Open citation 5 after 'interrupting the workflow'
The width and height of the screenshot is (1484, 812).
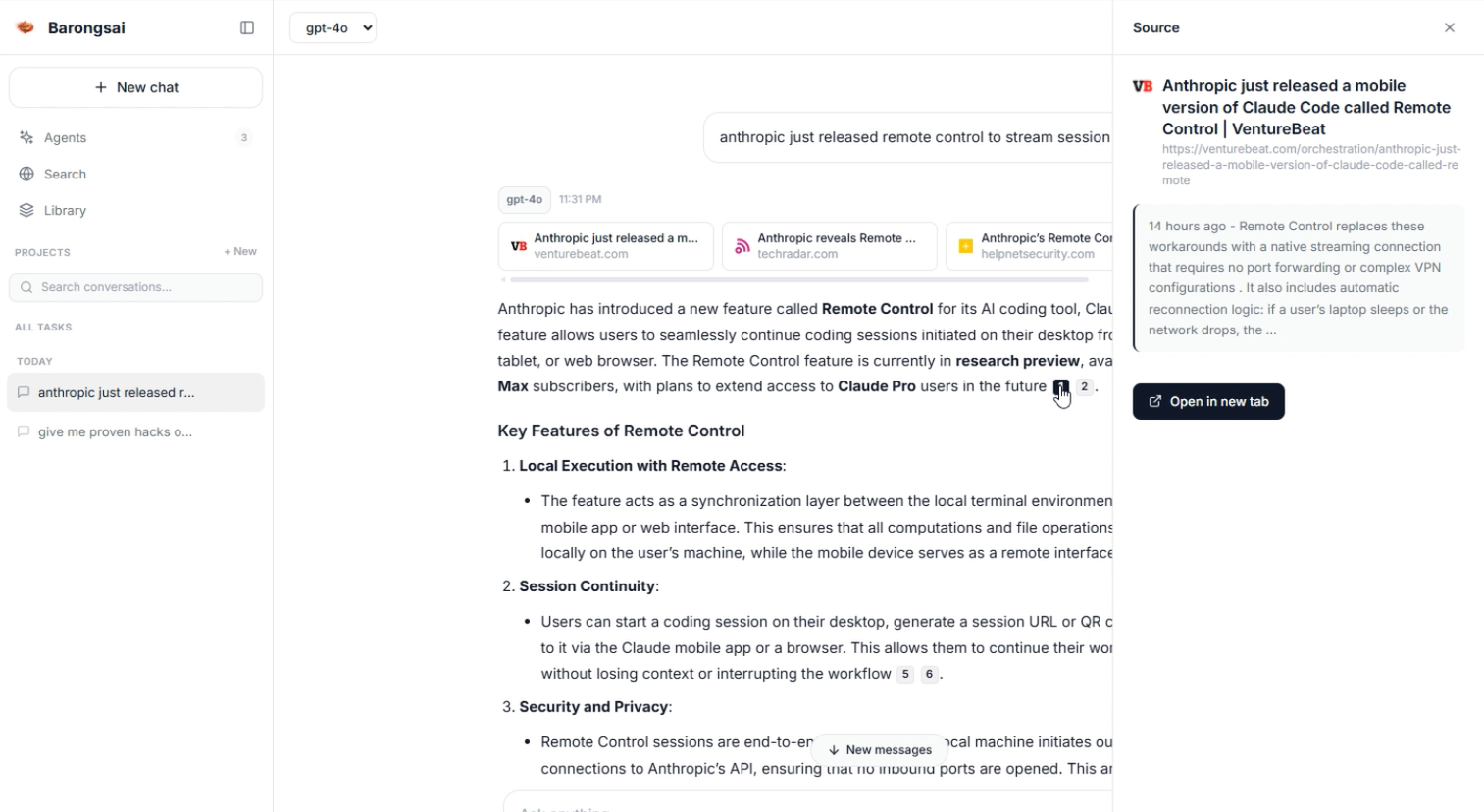tap(905, 674)
